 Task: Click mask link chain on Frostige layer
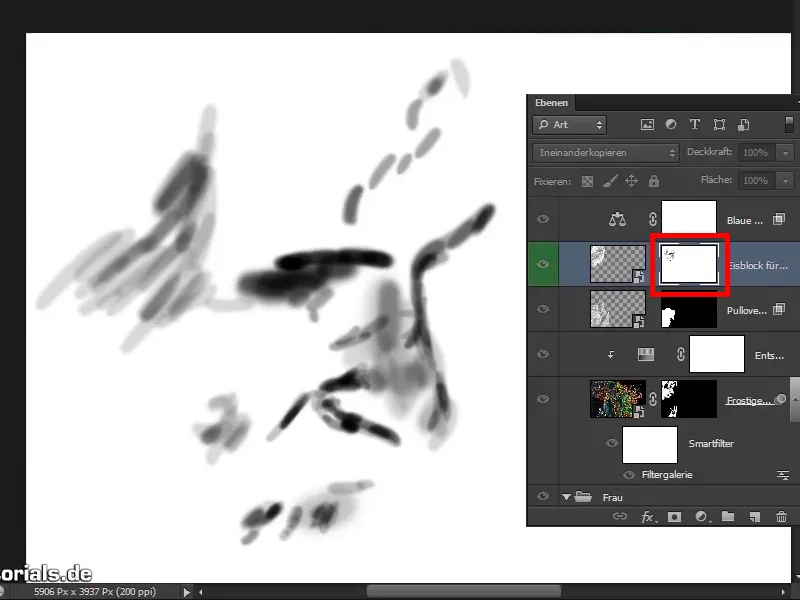653,399
